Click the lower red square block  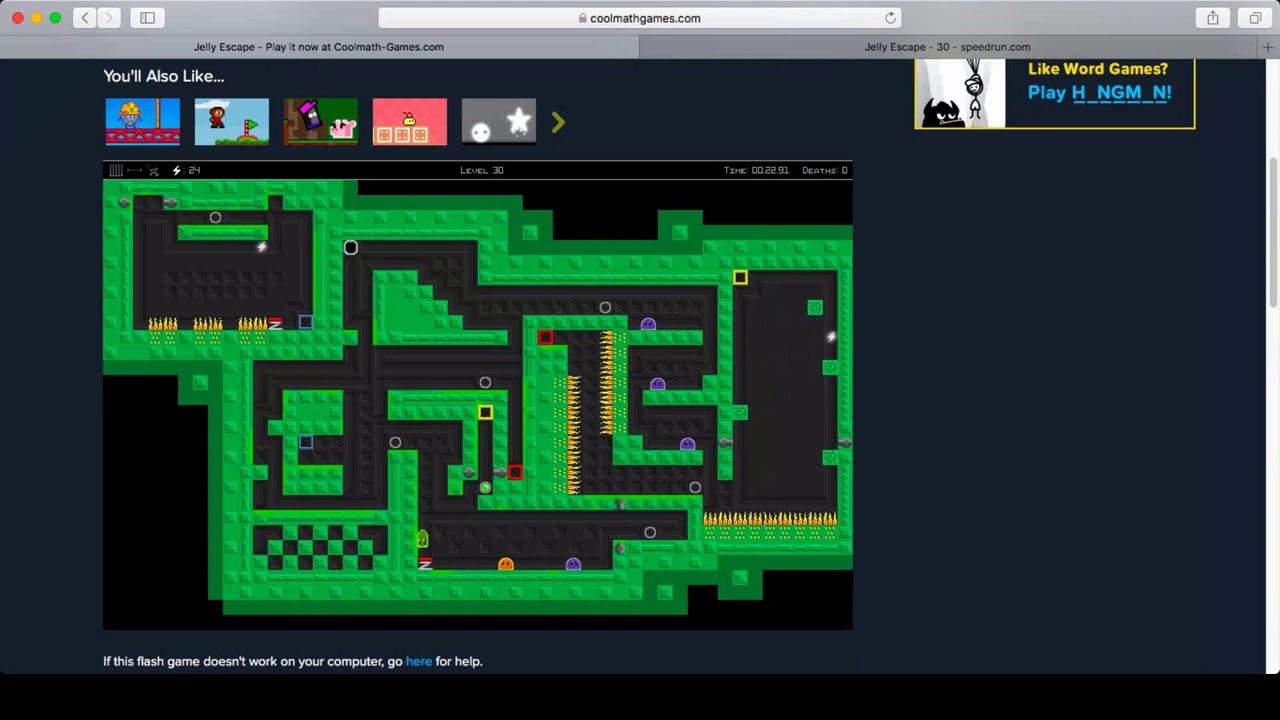point(515,472)
